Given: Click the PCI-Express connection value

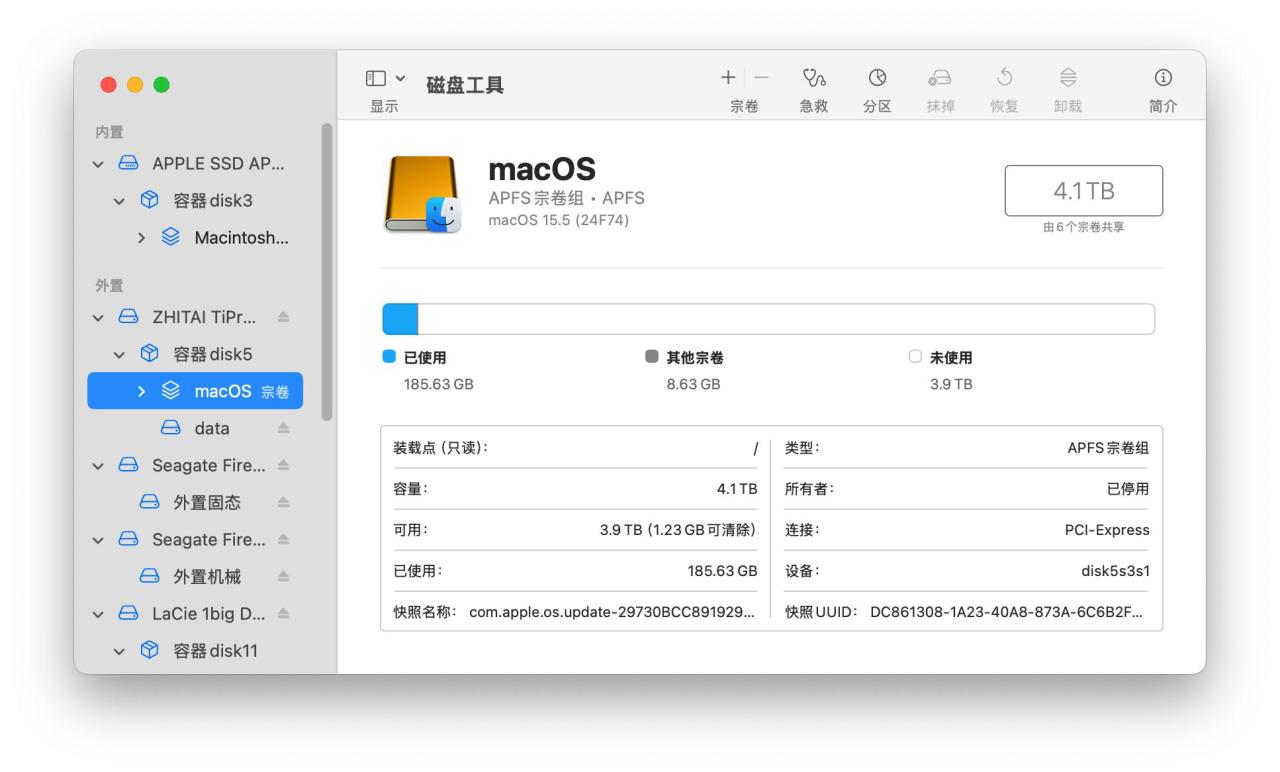Looking at the screenshot, I should click(1107, 530).
